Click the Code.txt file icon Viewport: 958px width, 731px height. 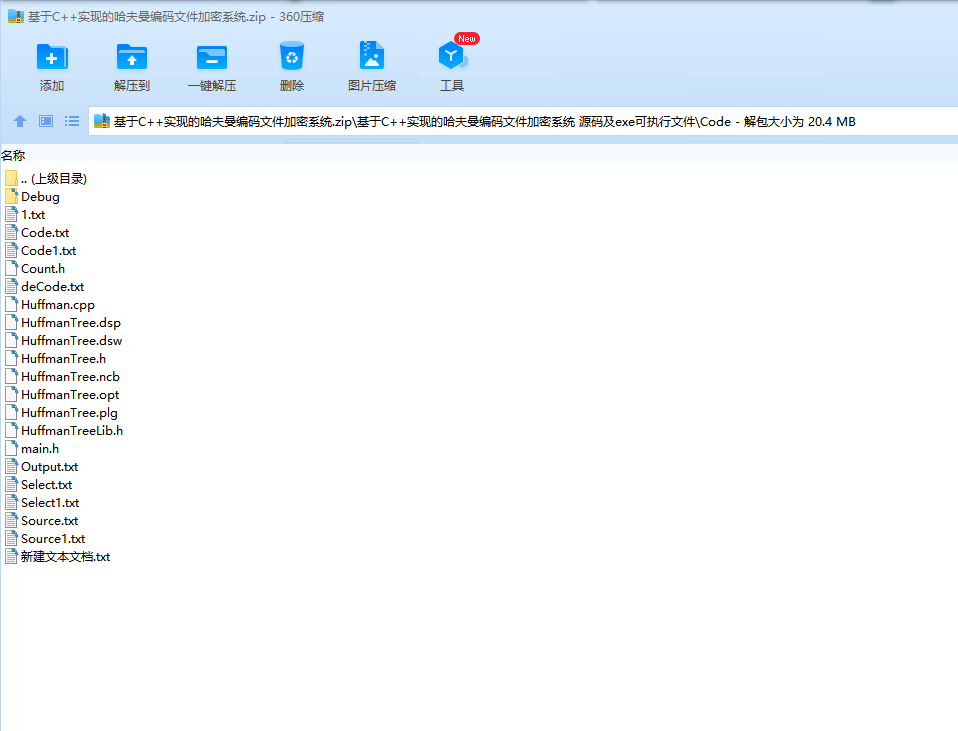(x=11, y=232)
